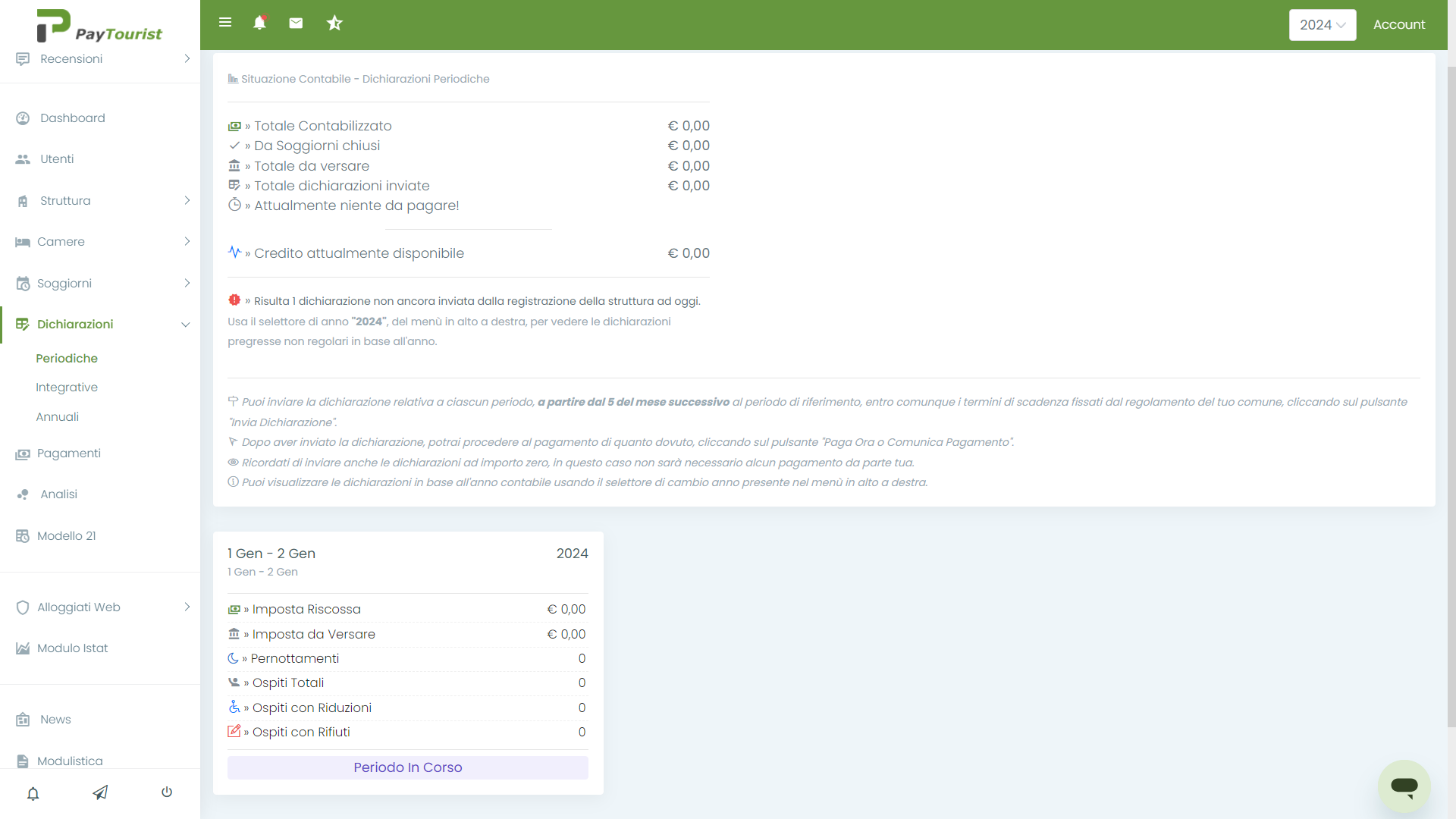
Task: Click the Alloggiati Web shield icon
Action: 23,607
